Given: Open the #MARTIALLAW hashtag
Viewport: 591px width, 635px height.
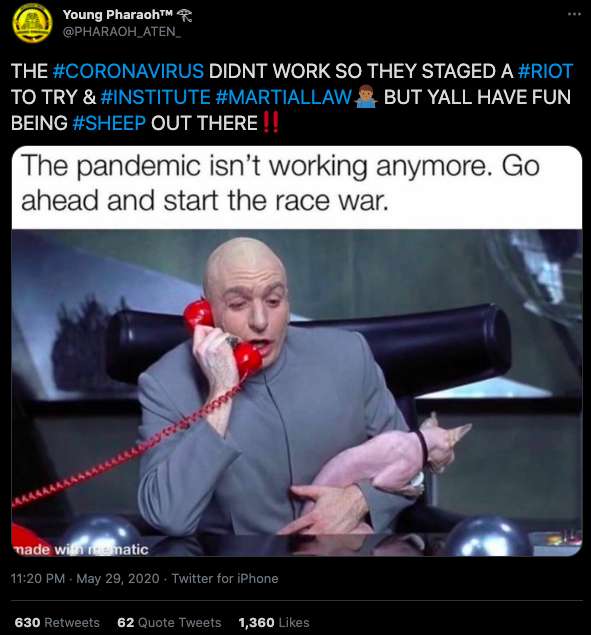Looking at the screenshot, I should click(x=284, y=97).
